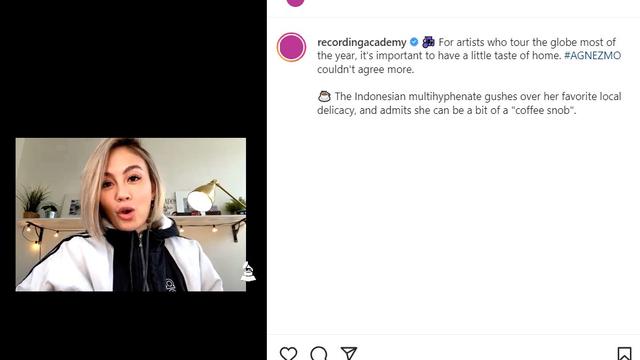
Task: Click the music notes emoji in the caption
Action: coord(428,42)
